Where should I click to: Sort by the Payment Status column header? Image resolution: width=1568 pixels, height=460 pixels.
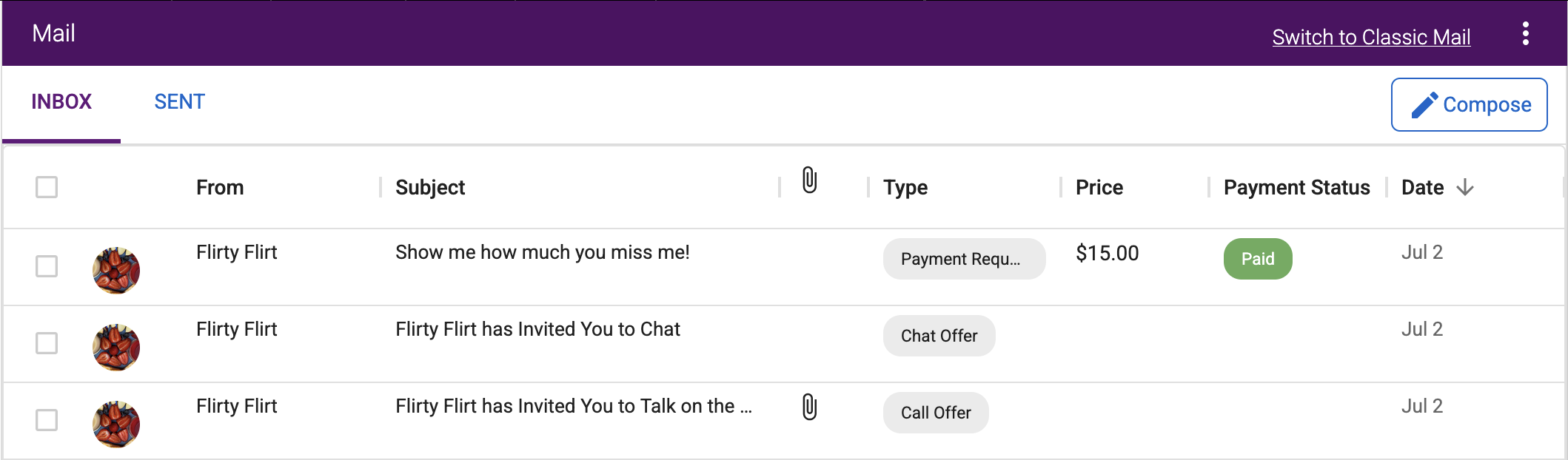click(x=1296, y=188)
